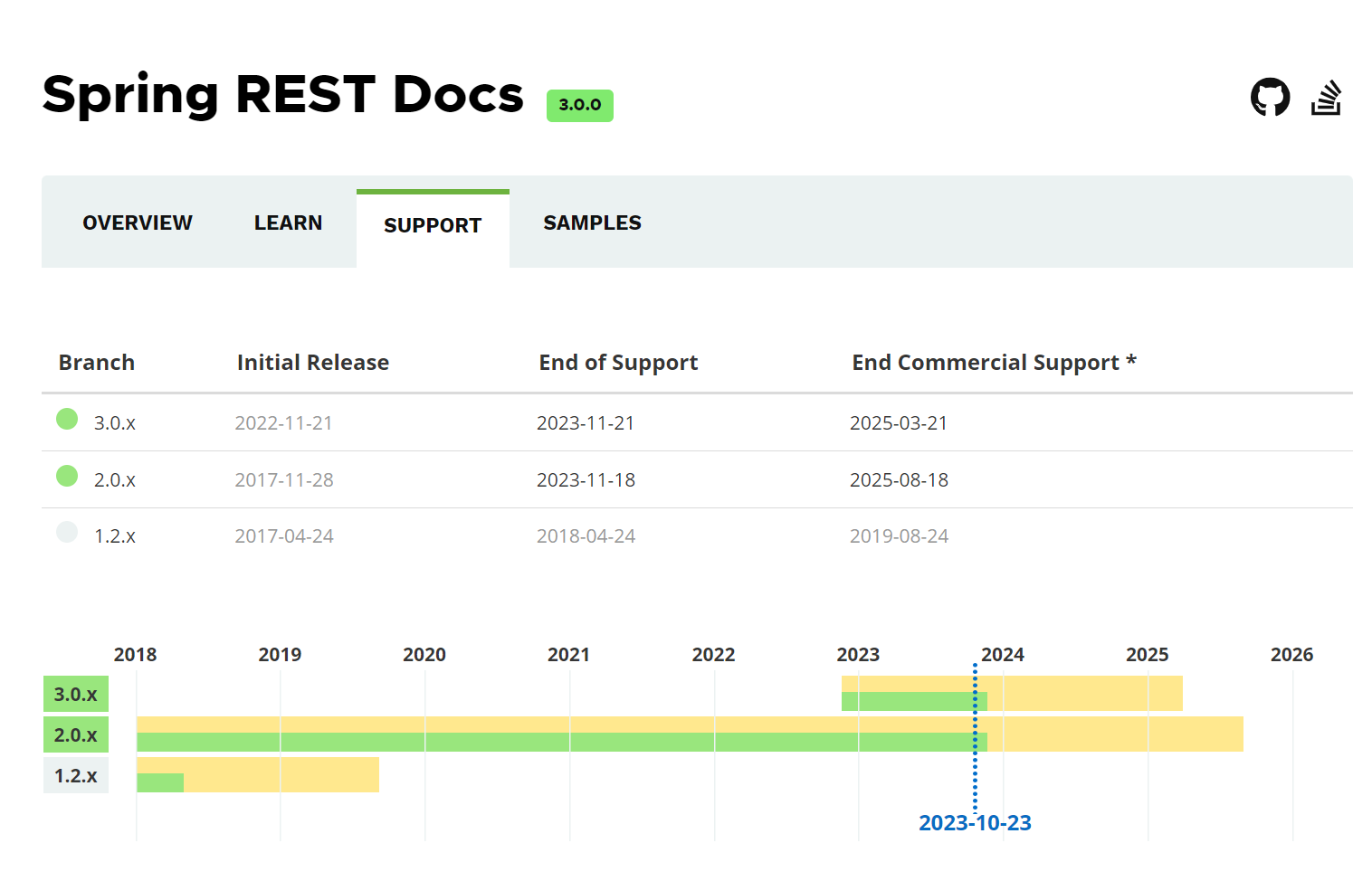This screenshot has width=1372, height=881.
Task: Switch to the Learn tab
Action: (x=288, y=223)
